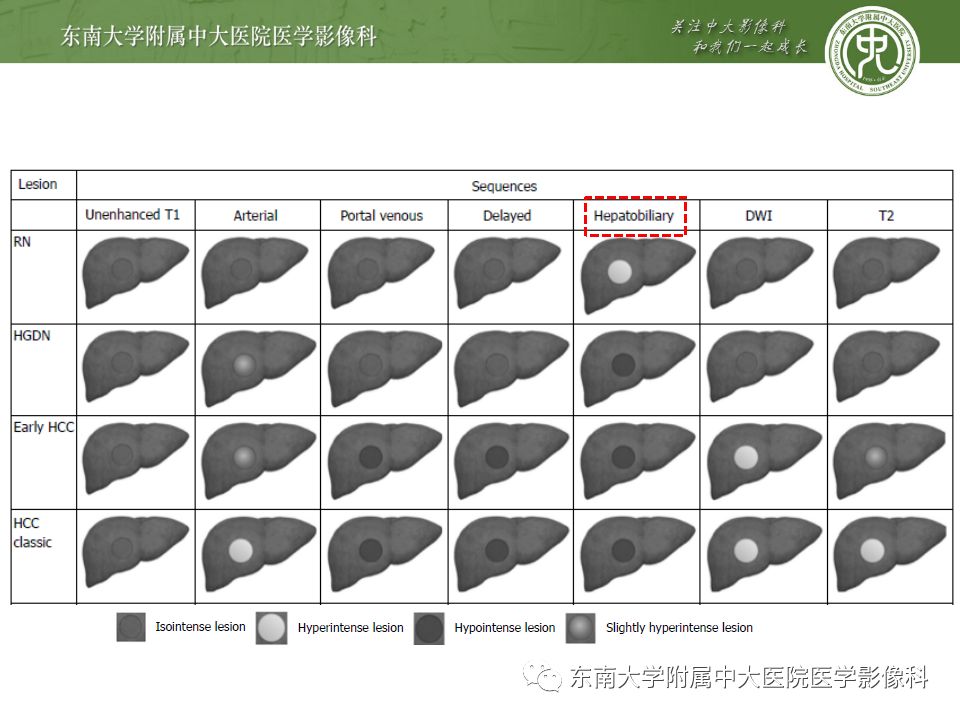Select the RN Delayed liver image
The image size is (960, 720).
click(x=508, y=273)
